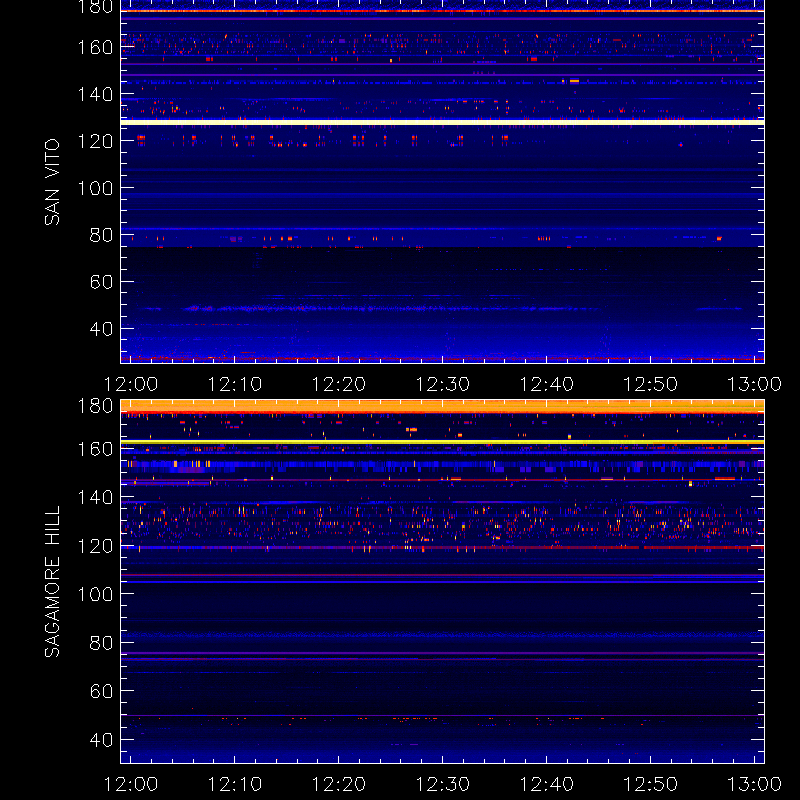Select the 40 tick label on San Vito plot
Image resolution: width=800 pixels, height=800 pixels.
click(101, 329)
